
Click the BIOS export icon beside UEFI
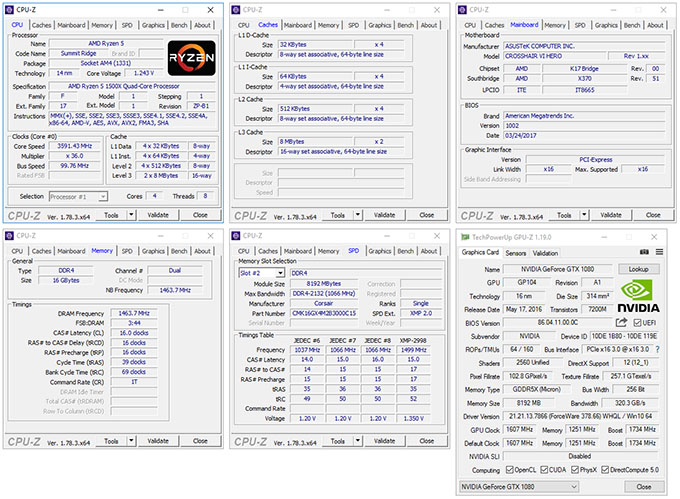click(622, 323)
